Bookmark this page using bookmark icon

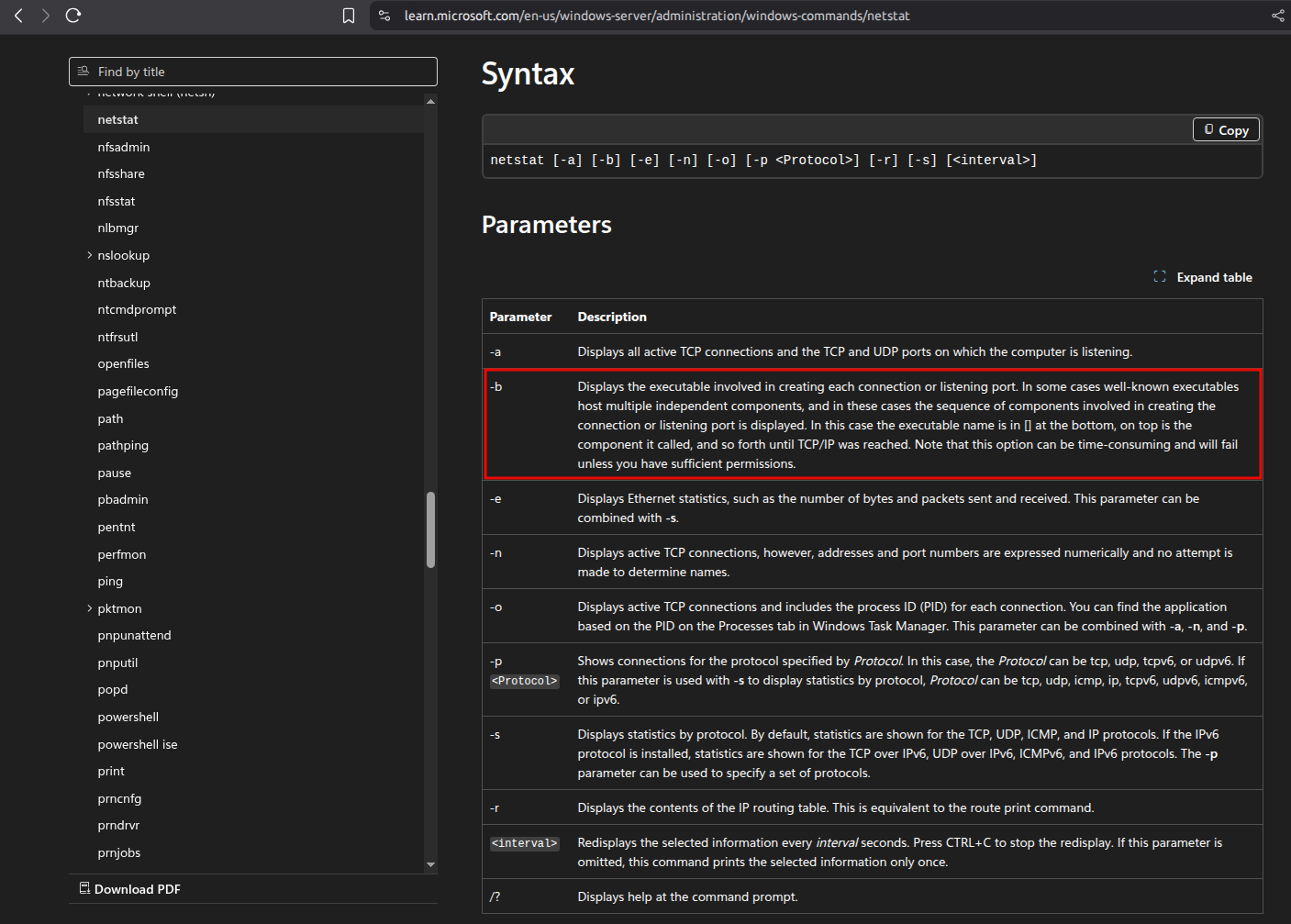pyautogui.click(x=349, y=16)
